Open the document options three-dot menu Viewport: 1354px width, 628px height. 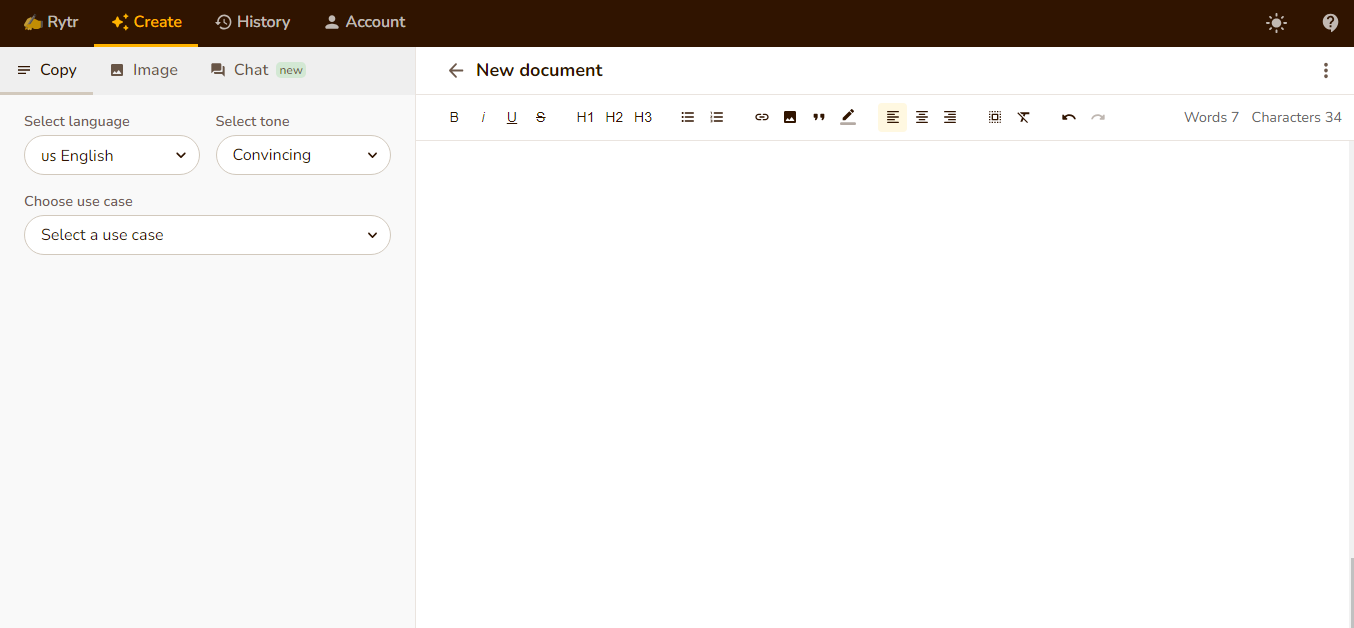tap(1326, 70)
